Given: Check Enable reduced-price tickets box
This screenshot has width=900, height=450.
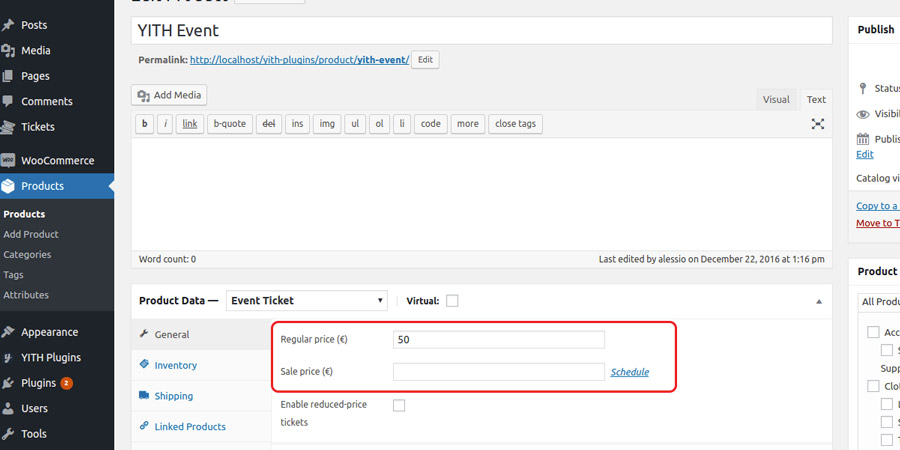Looking at the screenshot, I should coord(399,405).
